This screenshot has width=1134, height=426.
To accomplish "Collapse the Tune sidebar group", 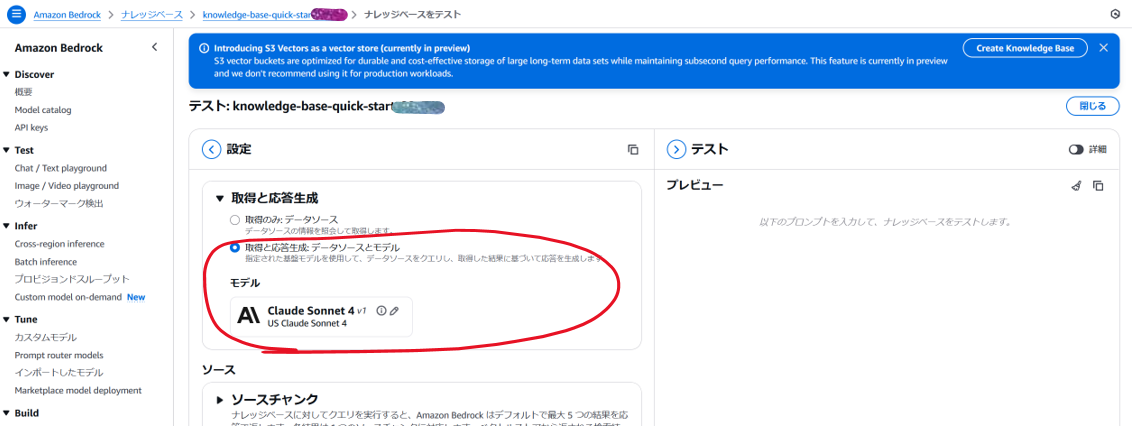I will [7, 319].
